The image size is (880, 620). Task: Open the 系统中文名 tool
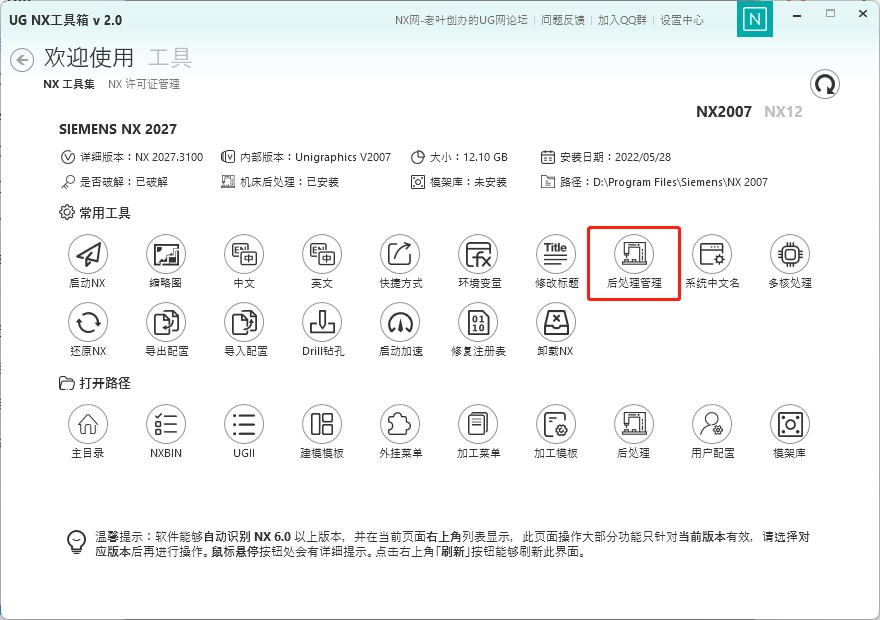point(712,255)
